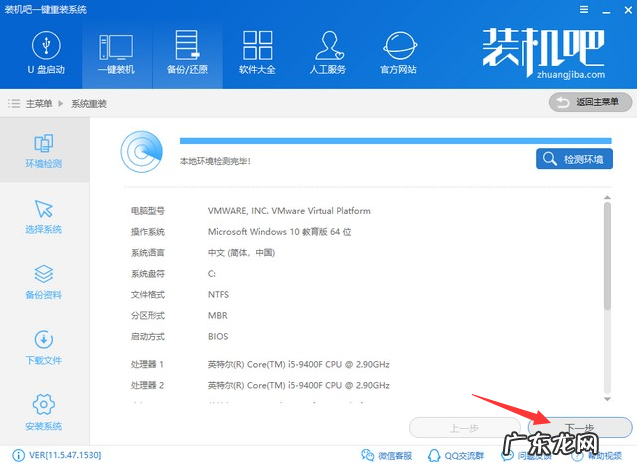Open the U盘启动 USB boot tool
This screenshot has width=637, height=473.
pyautogui.click(x=46, y=53)
